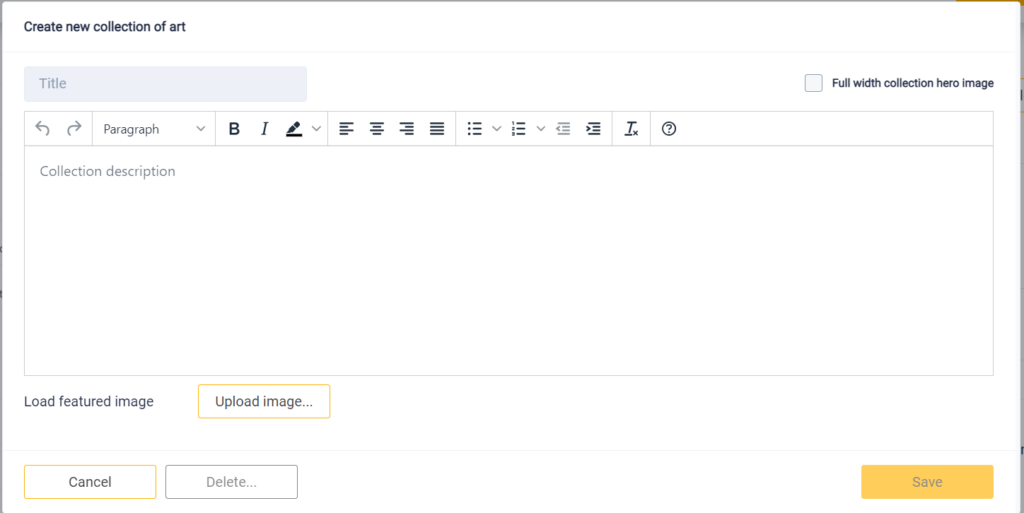Click the Undo arrow icon
The width and height of the screenshot is (1024, 513).
click(42, 129)
